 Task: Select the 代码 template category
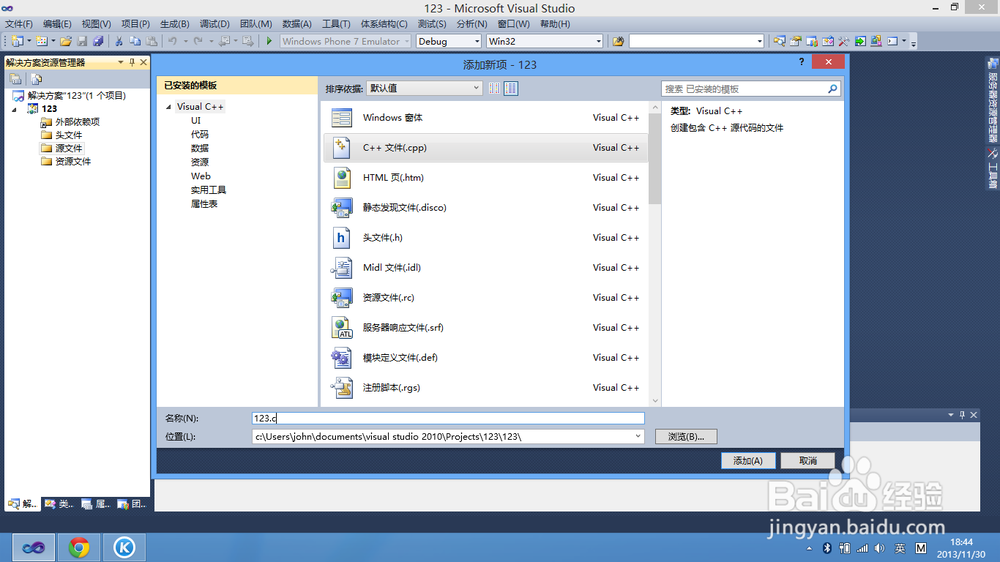pos(200,135)
